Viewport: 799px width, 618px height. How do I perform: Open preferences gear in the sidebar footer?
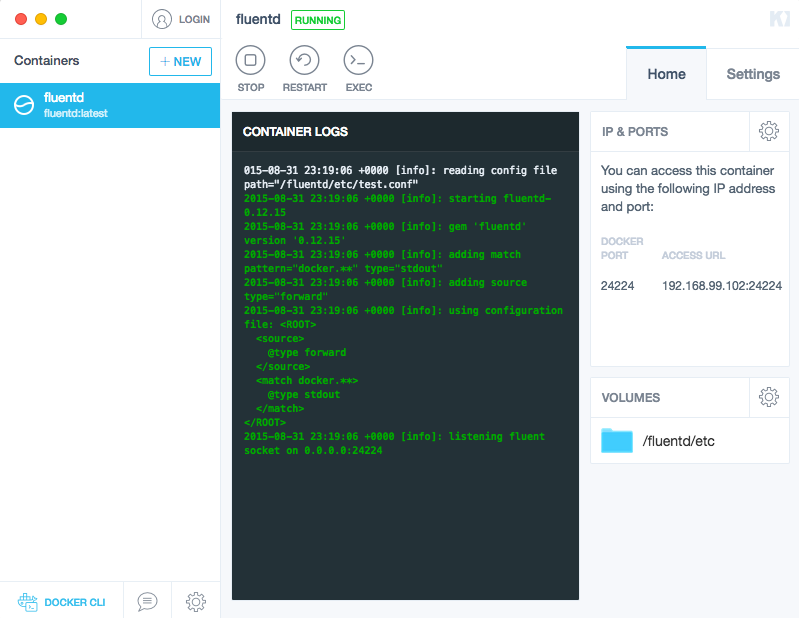[x=196, y=602]
